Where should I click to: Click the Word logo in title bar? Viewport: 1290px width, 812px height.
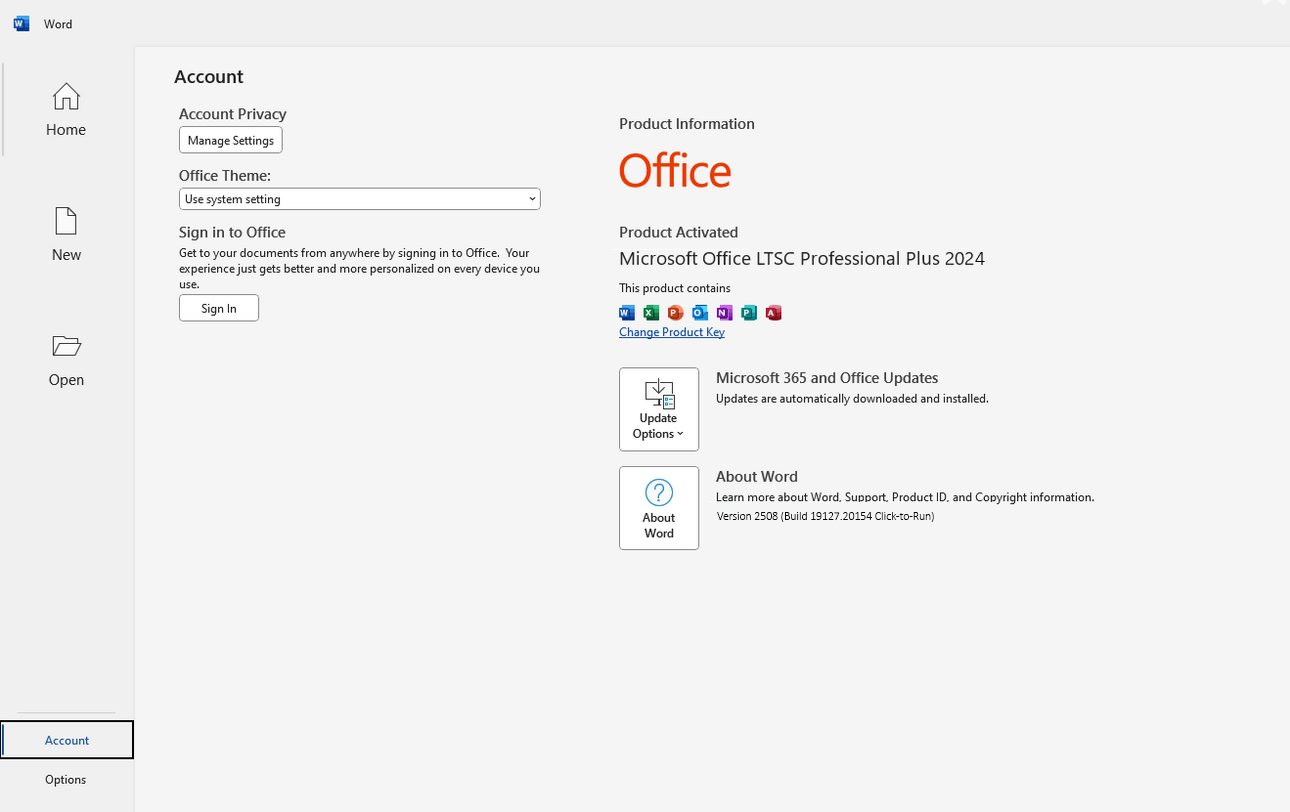click(21, 23)
